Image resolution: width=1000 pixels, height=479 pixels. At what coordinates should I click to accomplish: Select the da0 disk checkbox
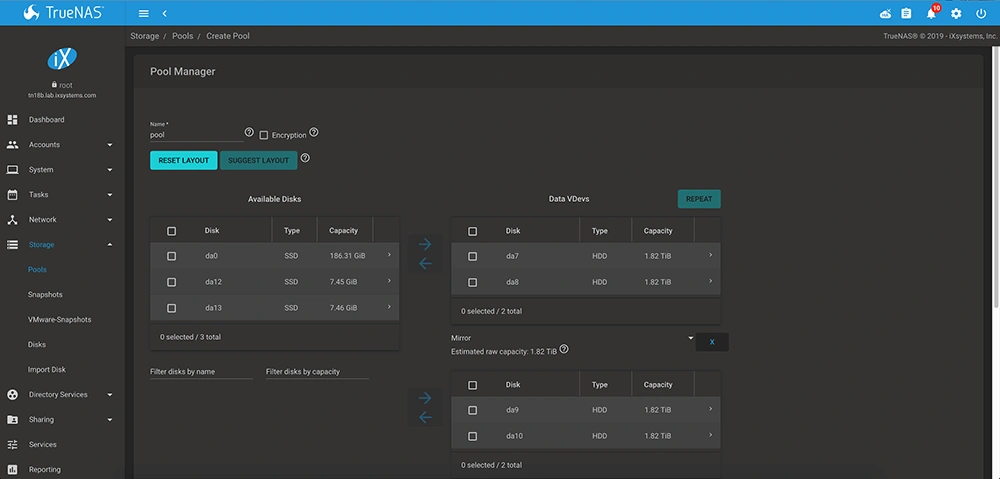tap(172, 256)
